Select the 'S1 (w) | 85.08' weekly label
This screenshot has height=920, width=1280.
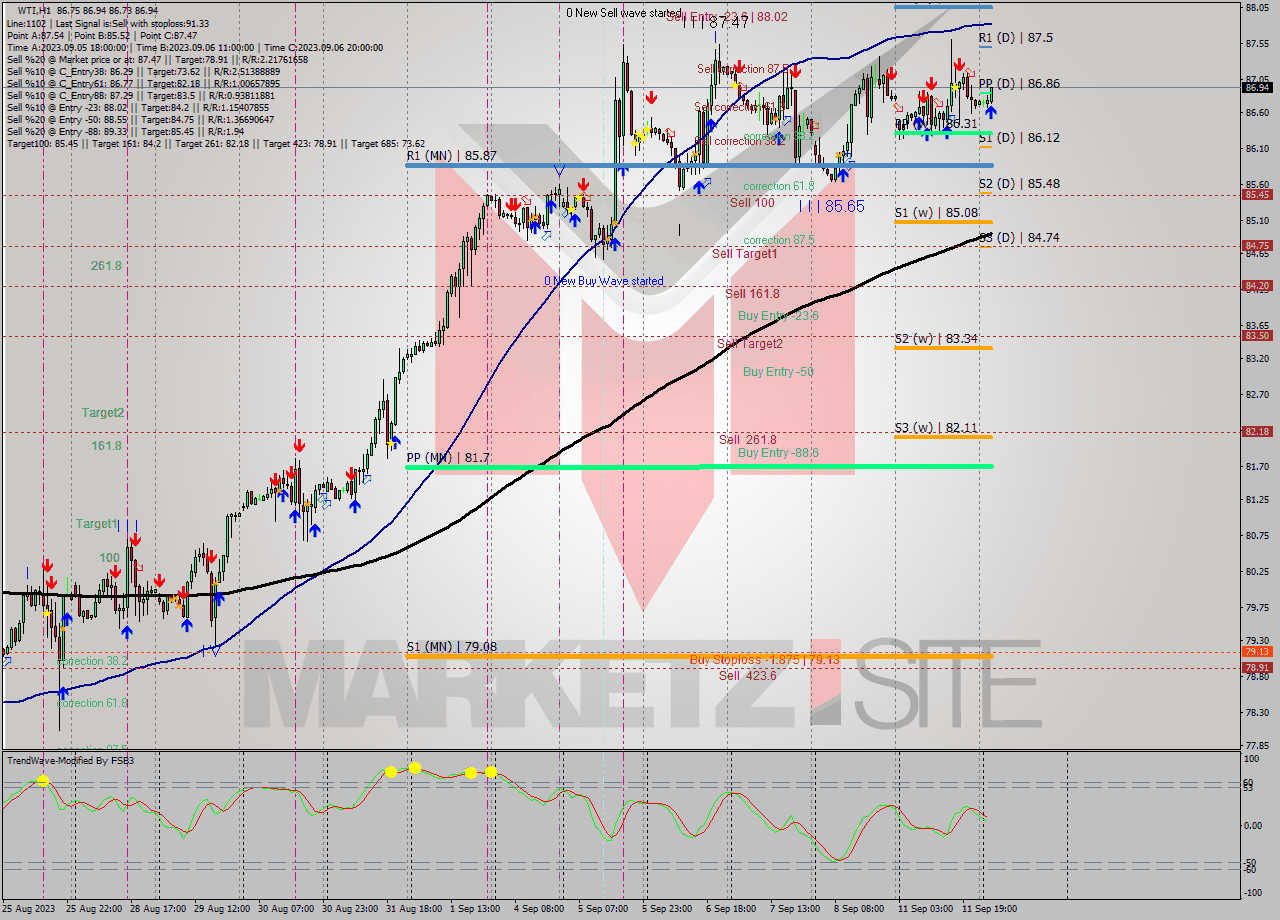click(x=936, y=213)
